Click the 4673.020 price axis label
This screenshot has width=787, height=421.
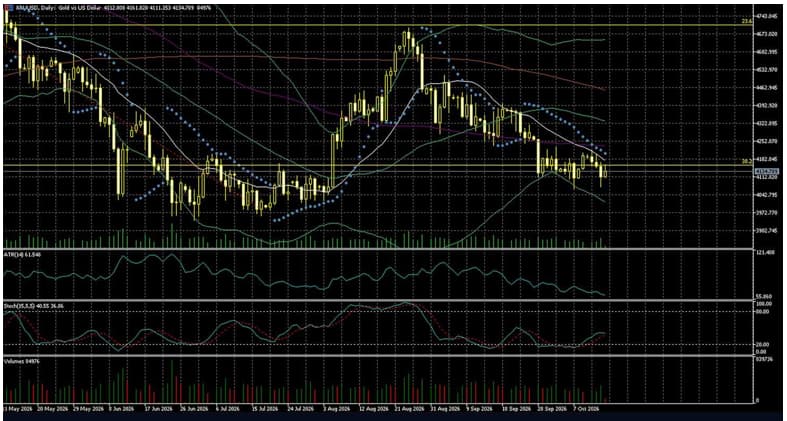click(767, 34)
